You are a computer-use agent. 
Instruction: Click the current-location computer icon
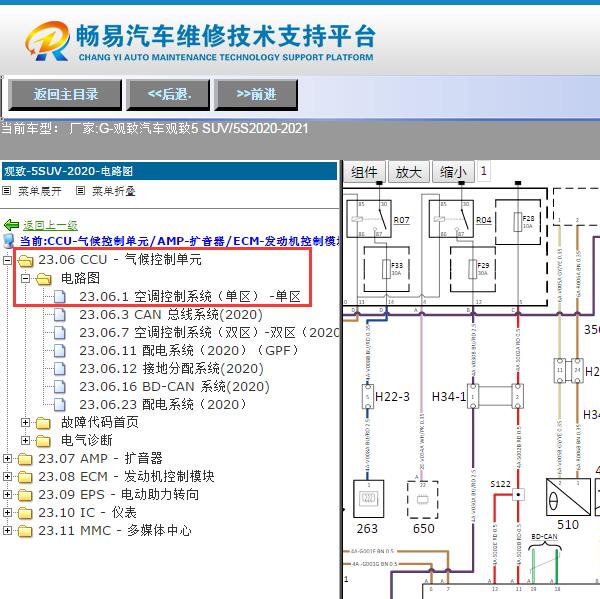(9, 241)
